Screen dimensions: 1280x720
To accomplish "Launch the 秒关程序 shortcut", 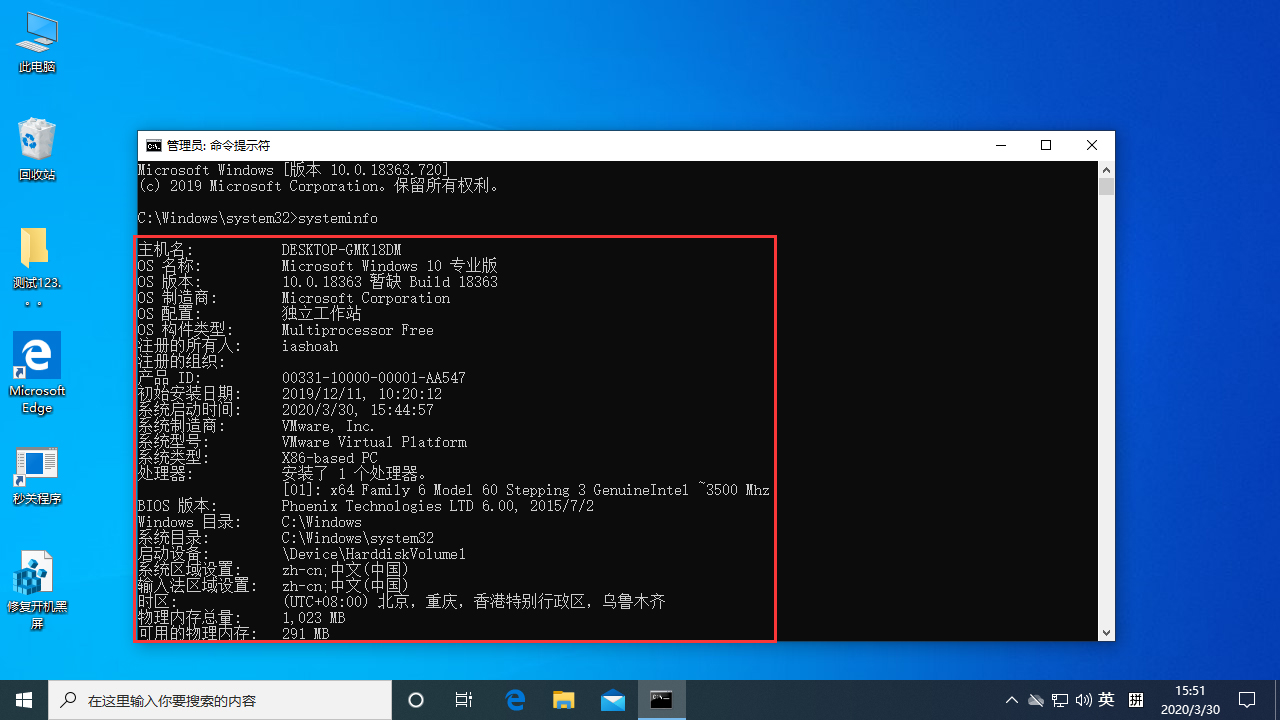I will coord(36,465).
